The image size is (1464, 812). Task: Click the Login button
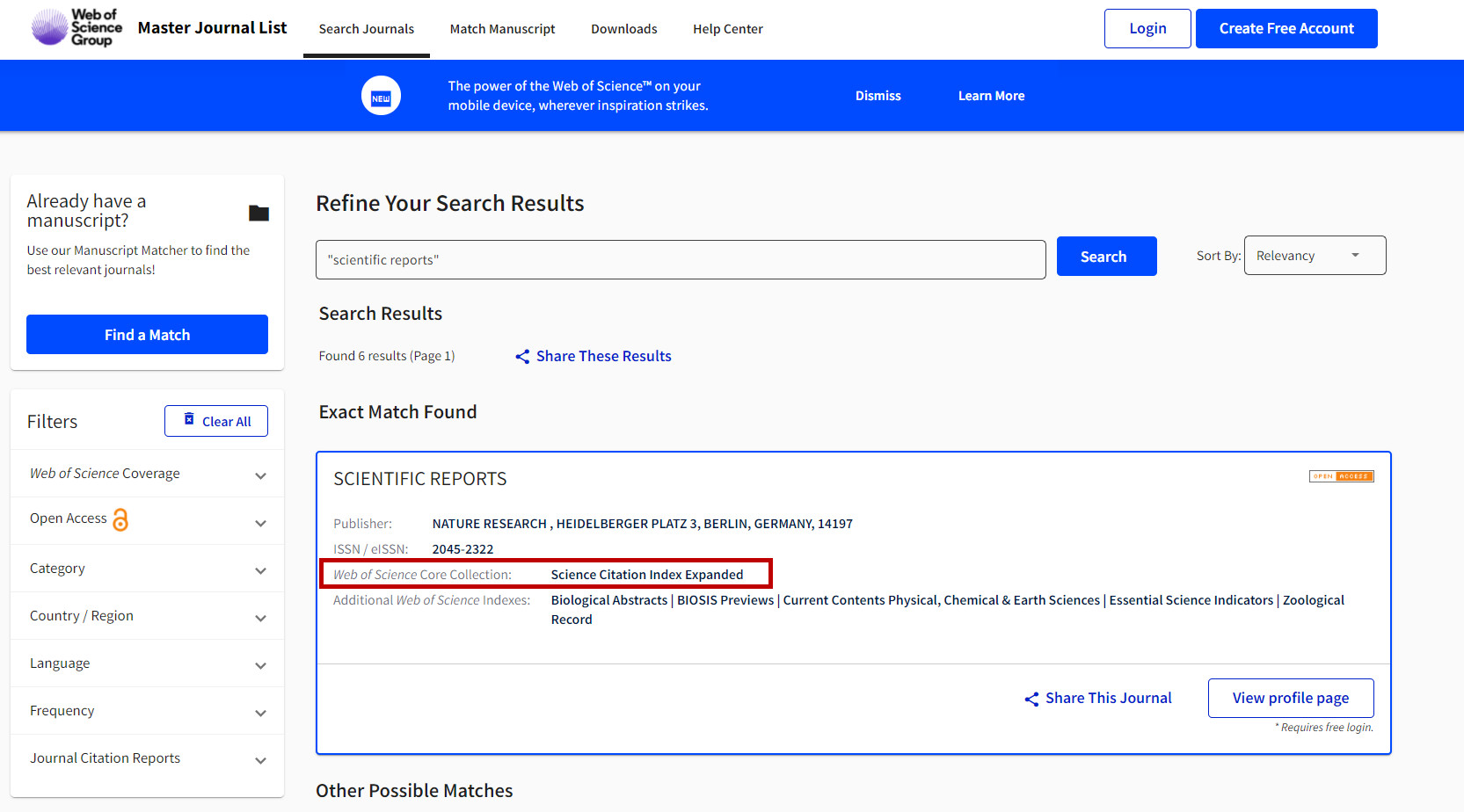tap(1147, 28)
